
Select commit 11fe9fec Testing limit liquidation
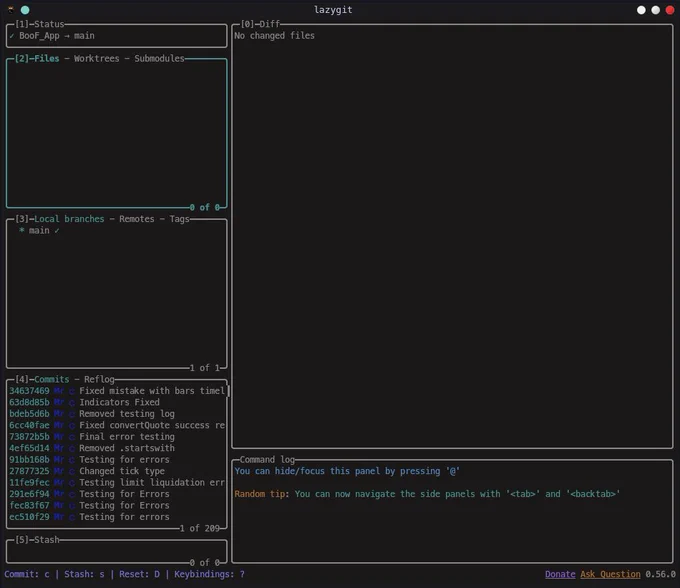(x=117, y=483)
